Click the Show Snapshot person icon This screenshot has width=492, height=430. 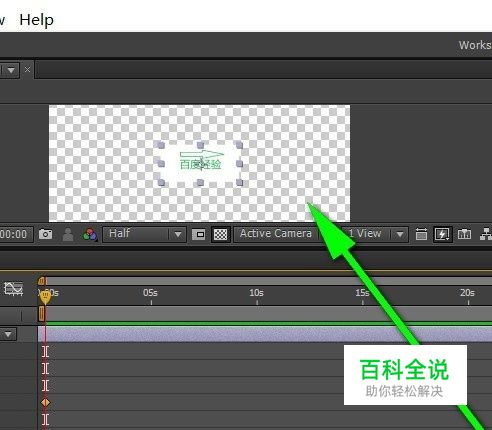click(x=68, y=234)
